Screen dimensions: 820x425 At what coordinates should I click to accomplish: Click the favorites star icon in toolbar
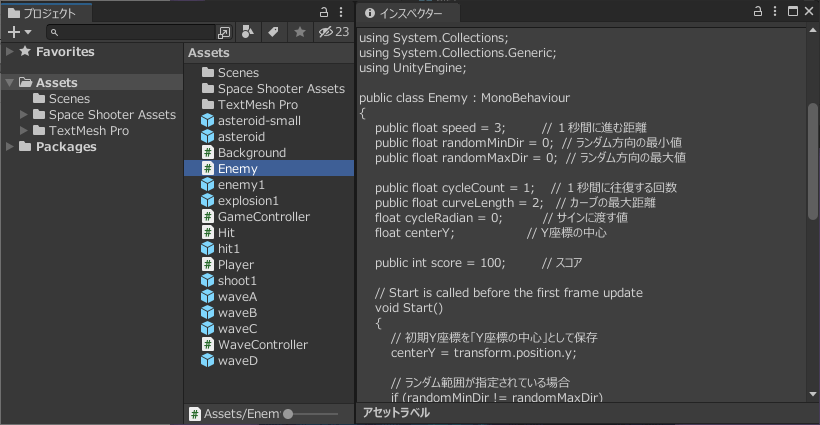click(300, 32)
